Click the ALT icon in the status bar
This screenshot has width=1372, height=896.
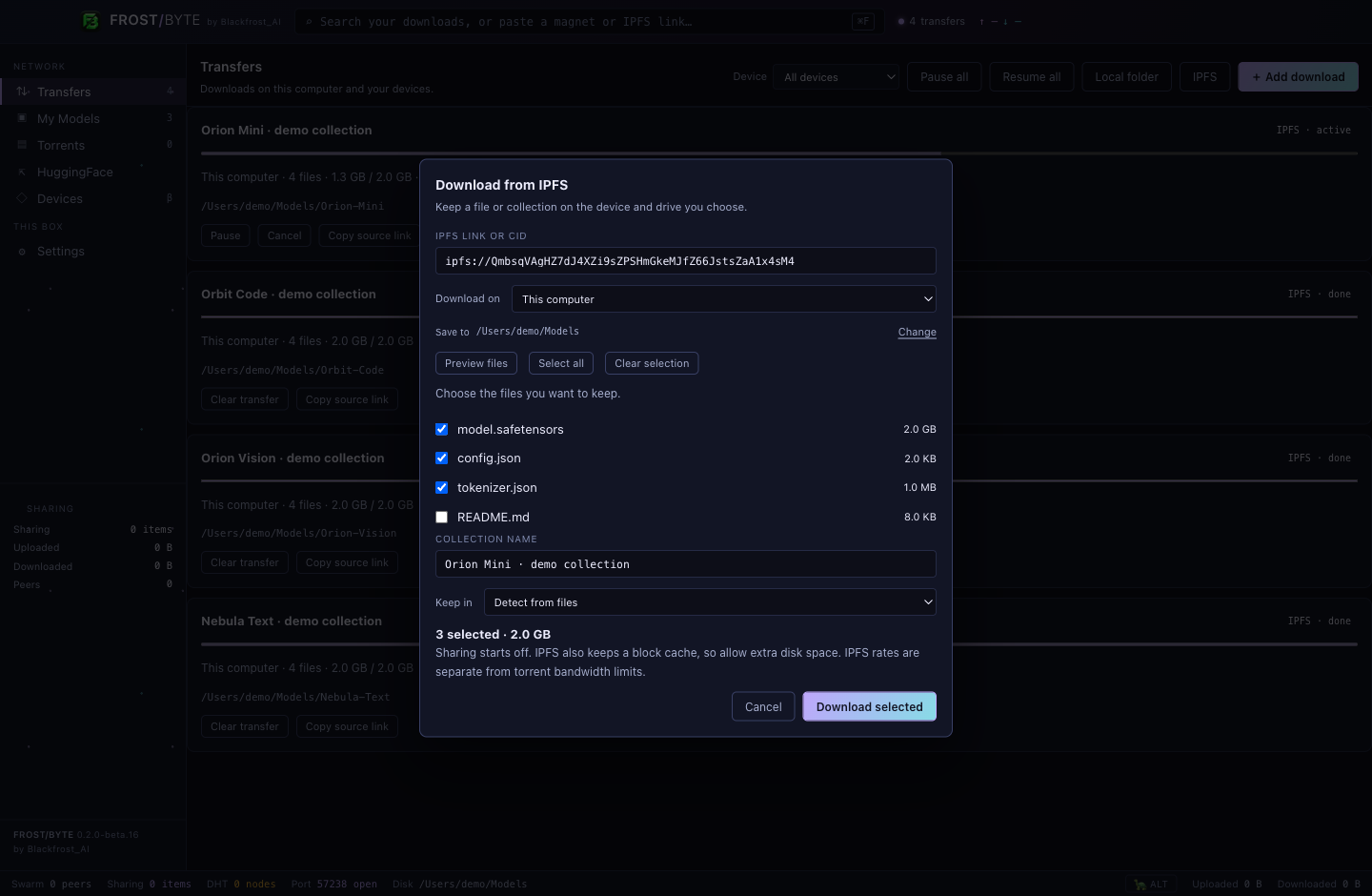(1140, 885)
